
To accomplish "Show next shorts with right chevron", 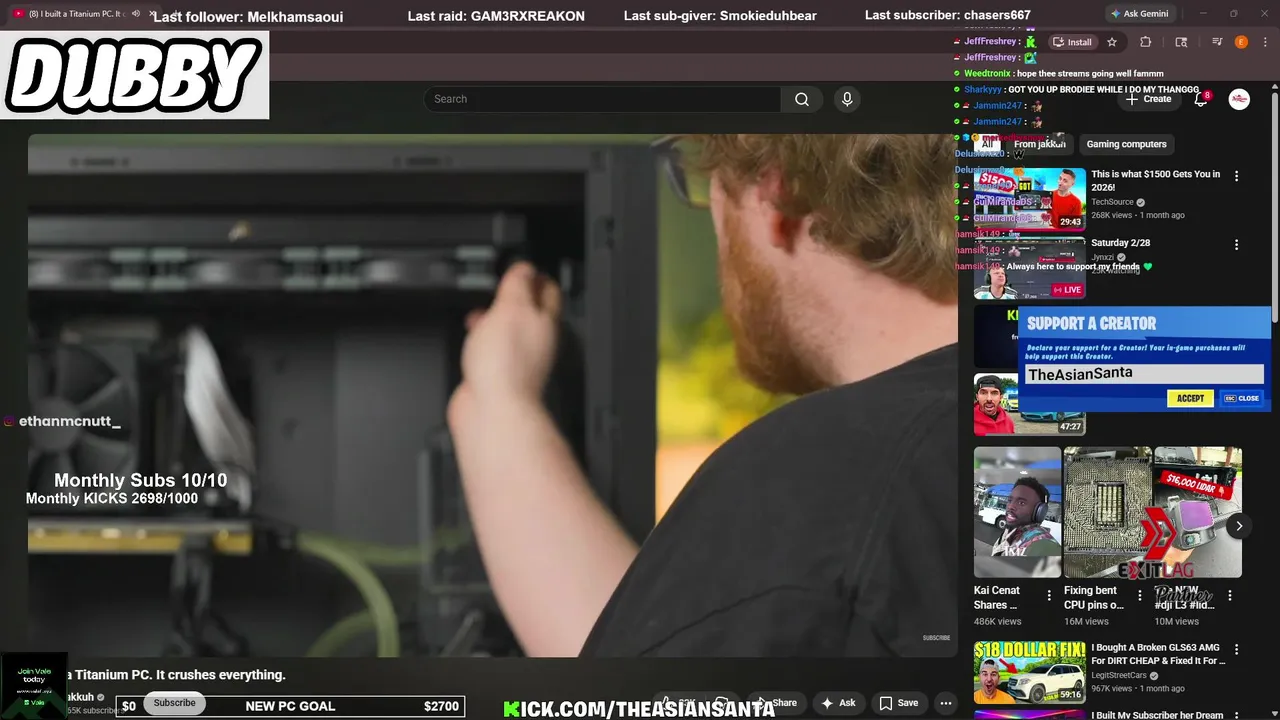I will (1239, 526).
